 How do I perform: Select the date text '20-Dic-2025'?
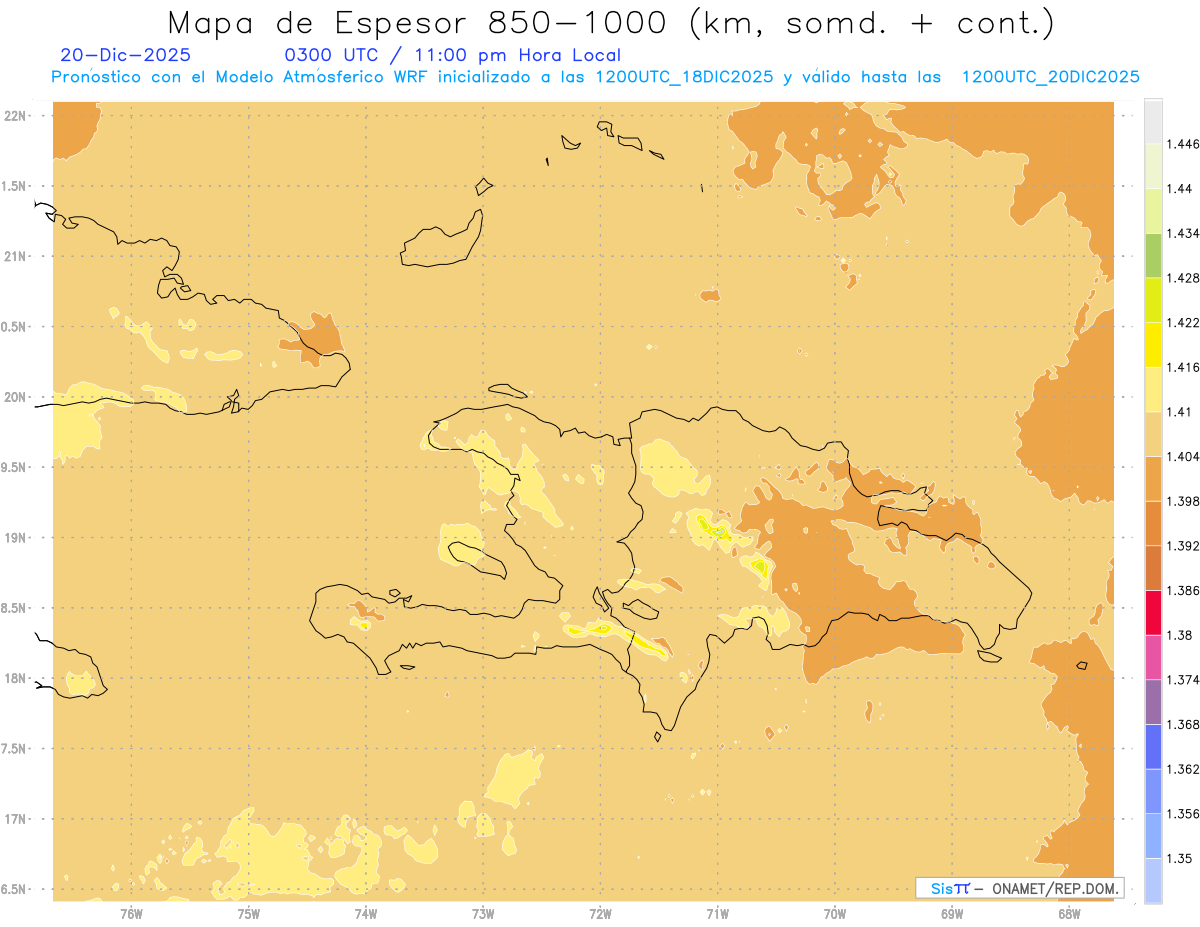(126, 55)
